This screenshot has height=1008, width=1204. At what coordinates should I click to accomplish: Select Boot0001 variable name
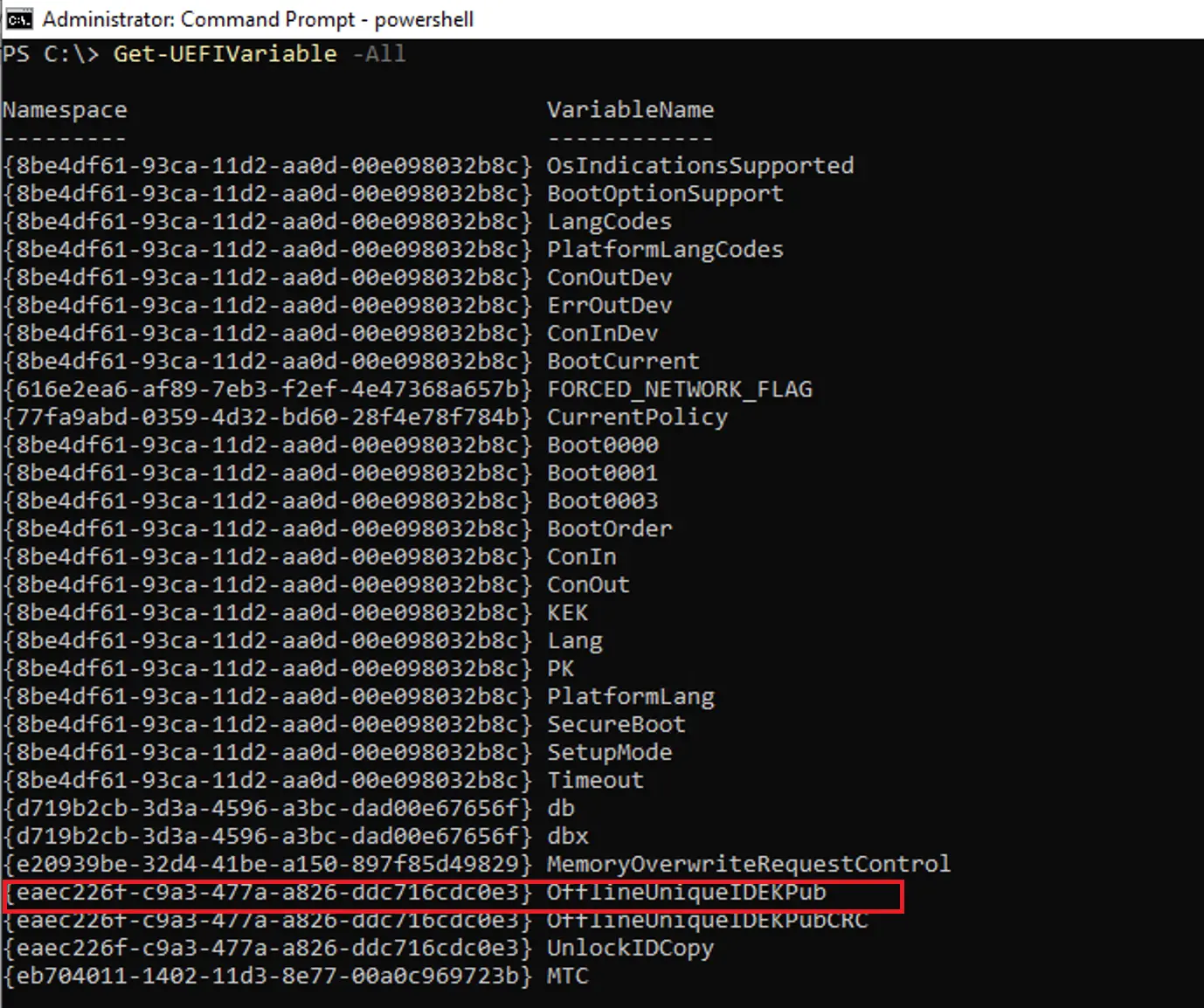602,473
